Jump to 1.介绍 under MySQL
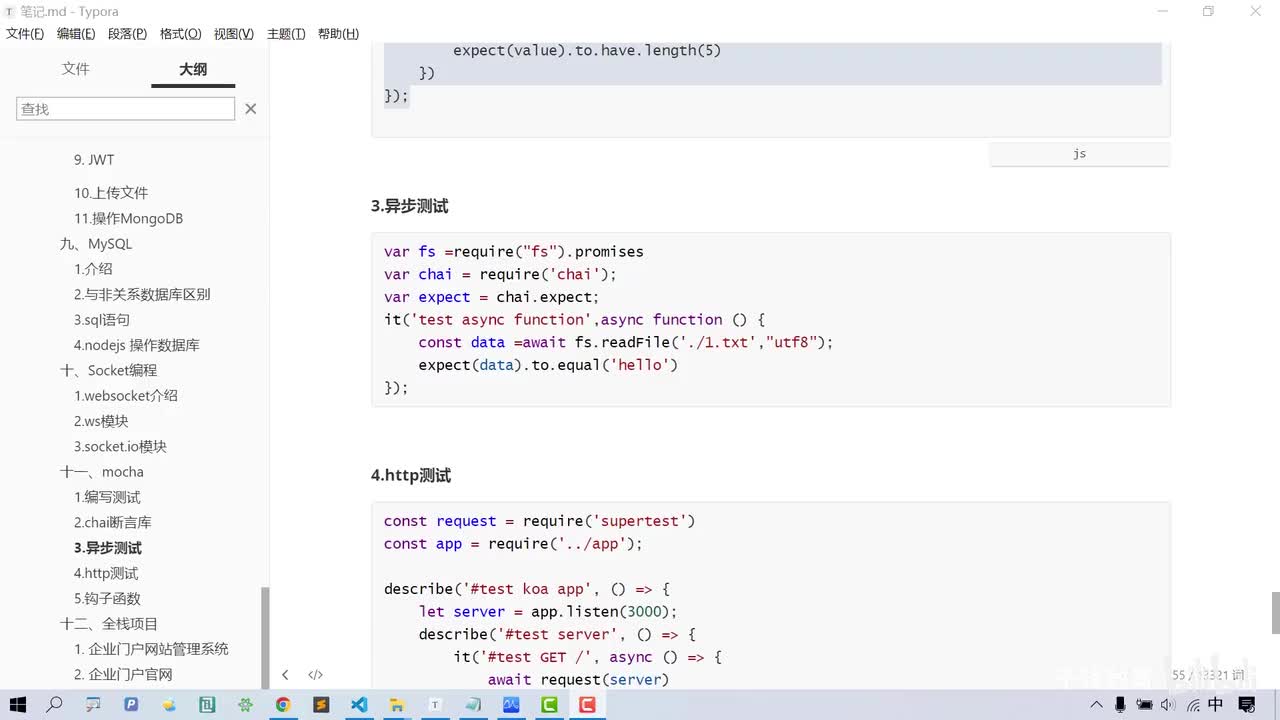The height and width of the screenshot is (720, 1280). 93,269
